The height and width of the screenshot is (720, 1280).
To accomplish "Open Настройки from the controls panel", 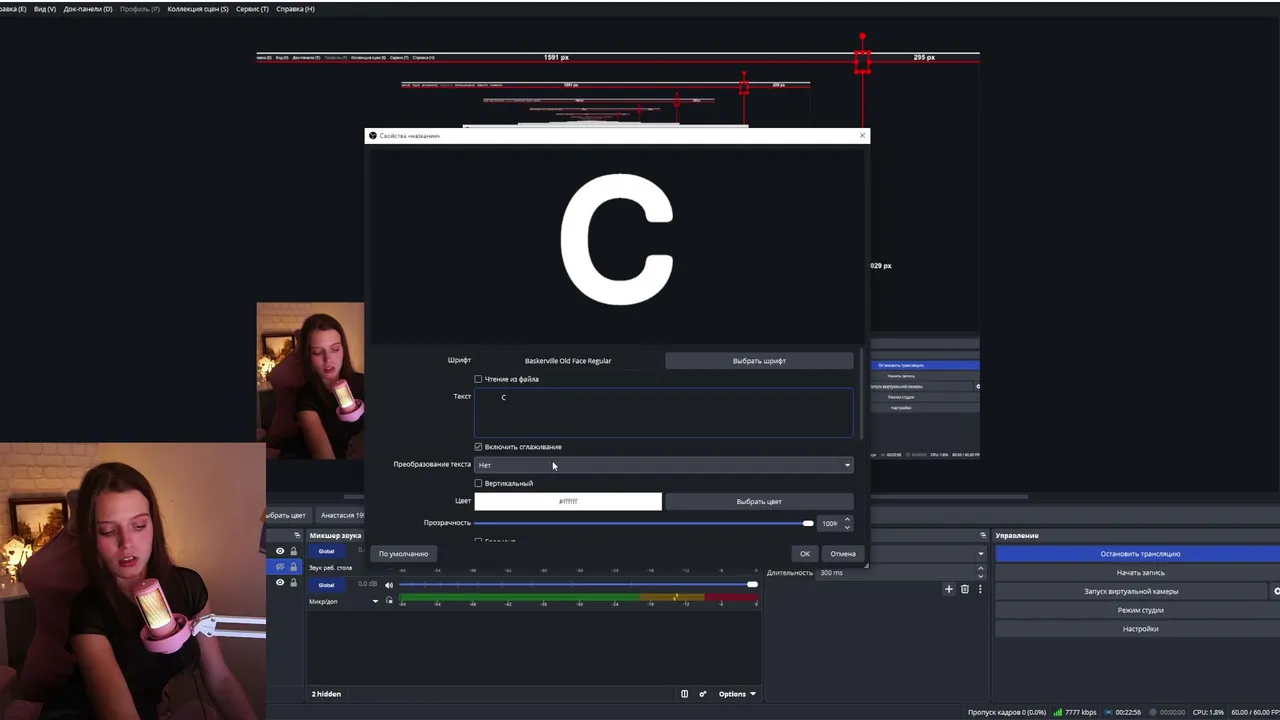I will tap(1140, 629).
